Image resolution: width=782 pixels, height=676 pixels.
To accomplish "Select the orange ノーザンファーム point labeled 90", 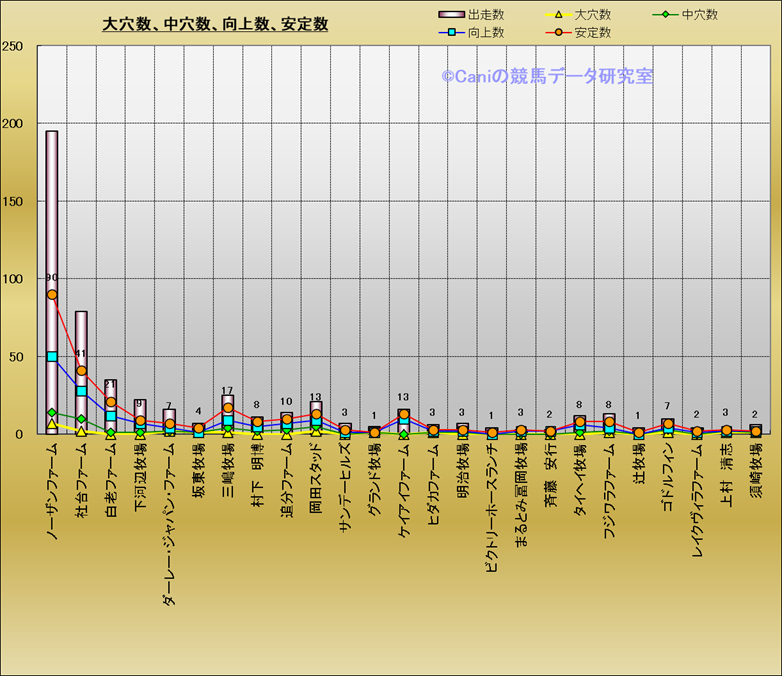I will (x=52, y=294).
